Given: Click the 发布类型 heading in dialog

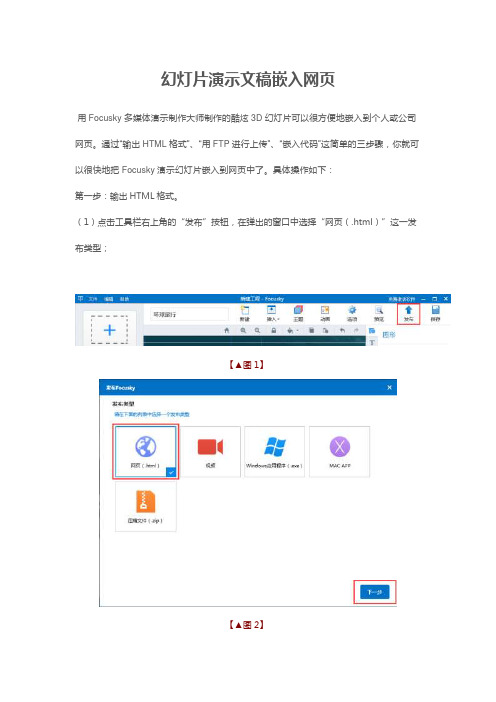Looking at the screenshot, I should 122,404.
